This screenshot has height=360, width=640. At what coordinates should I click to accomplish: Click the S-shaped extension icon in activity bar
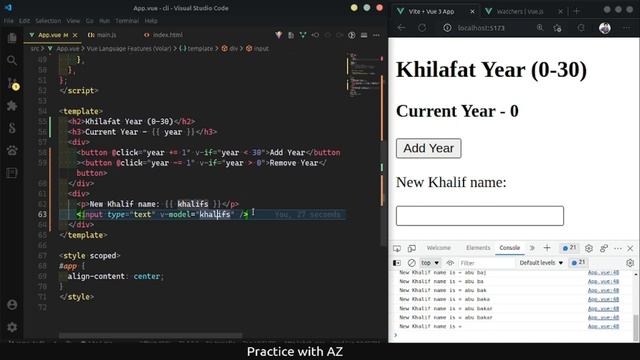(x=12, y=128)
